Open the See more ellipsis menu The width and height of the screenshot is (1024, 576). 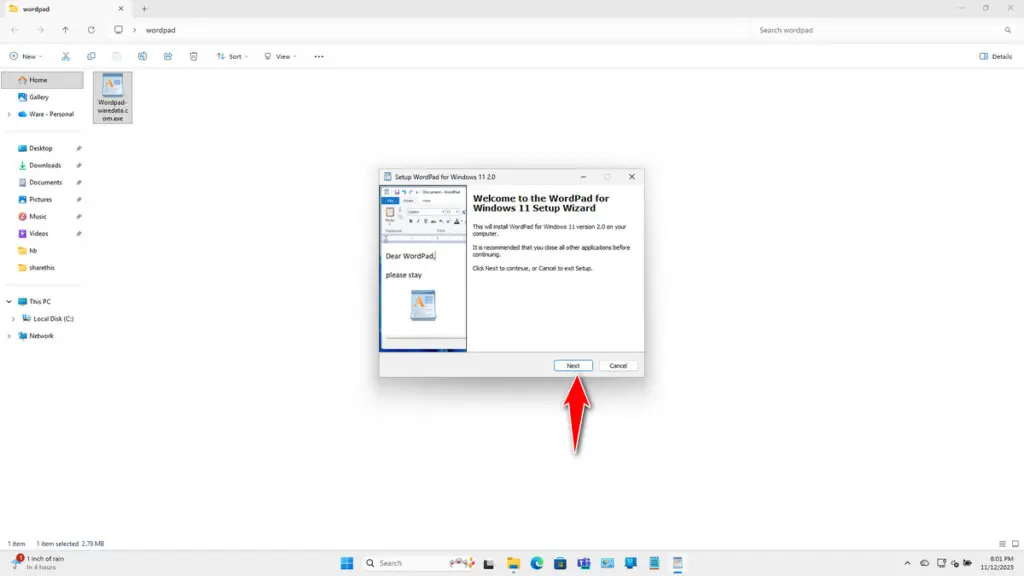(x=319, y=57)
